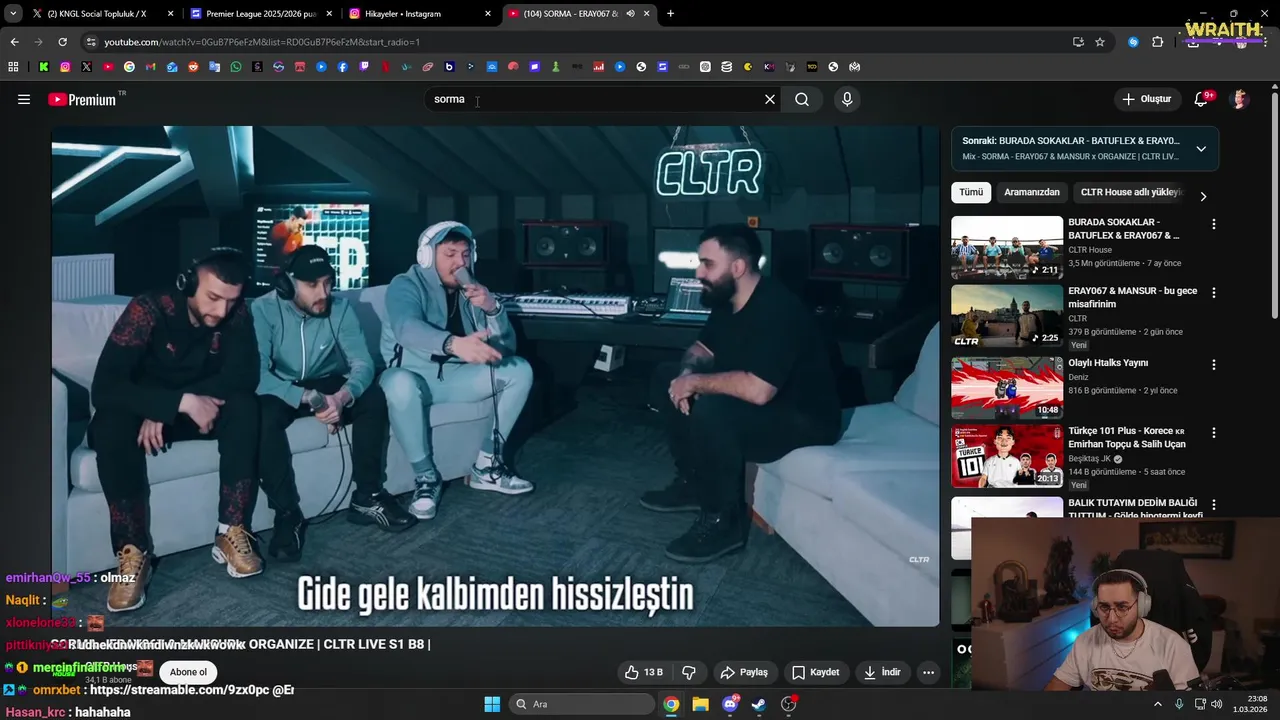The image size is (1280, 720).
Task: Switch to the Premier League 2025/2026 tab
Action: click(260, 14)
